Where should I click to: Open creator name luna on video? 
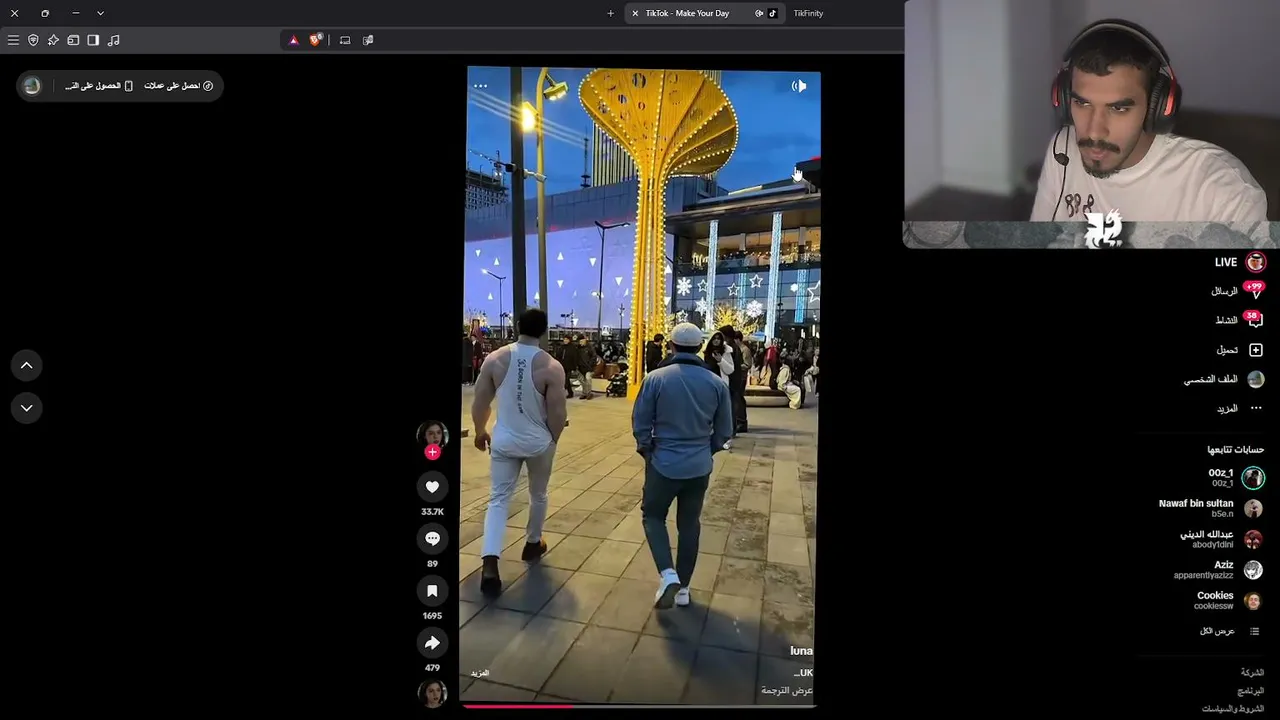[801, 651]
